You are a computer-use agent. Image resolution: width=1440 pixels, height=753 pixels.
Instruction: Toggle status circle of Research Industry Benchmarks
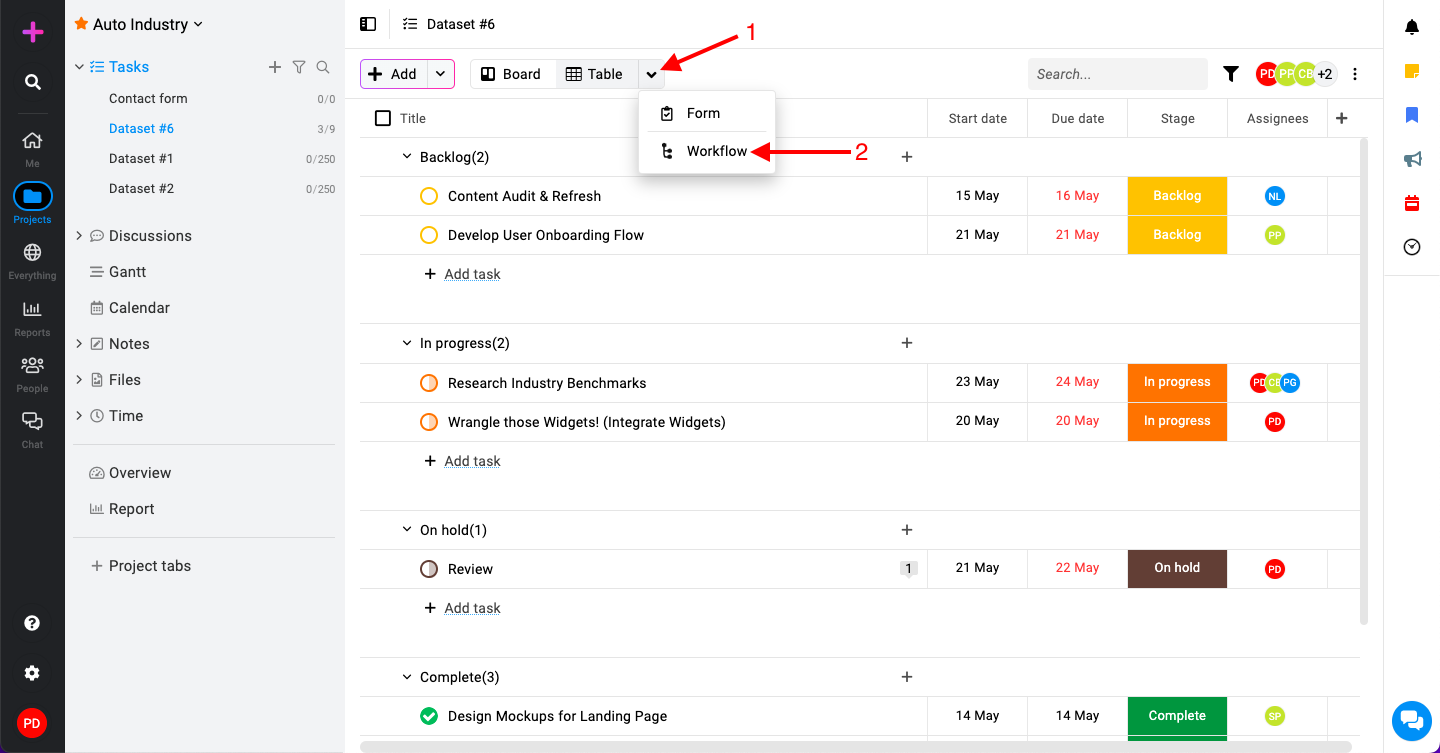point(429,383)
